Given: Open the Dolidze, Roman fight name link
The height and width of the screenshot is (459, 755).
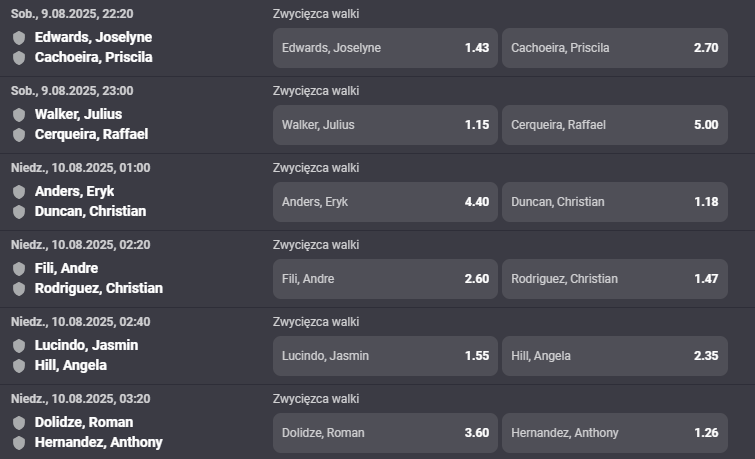Looking at the screenshot, I should pyautogui.click(x=84, y=422).
